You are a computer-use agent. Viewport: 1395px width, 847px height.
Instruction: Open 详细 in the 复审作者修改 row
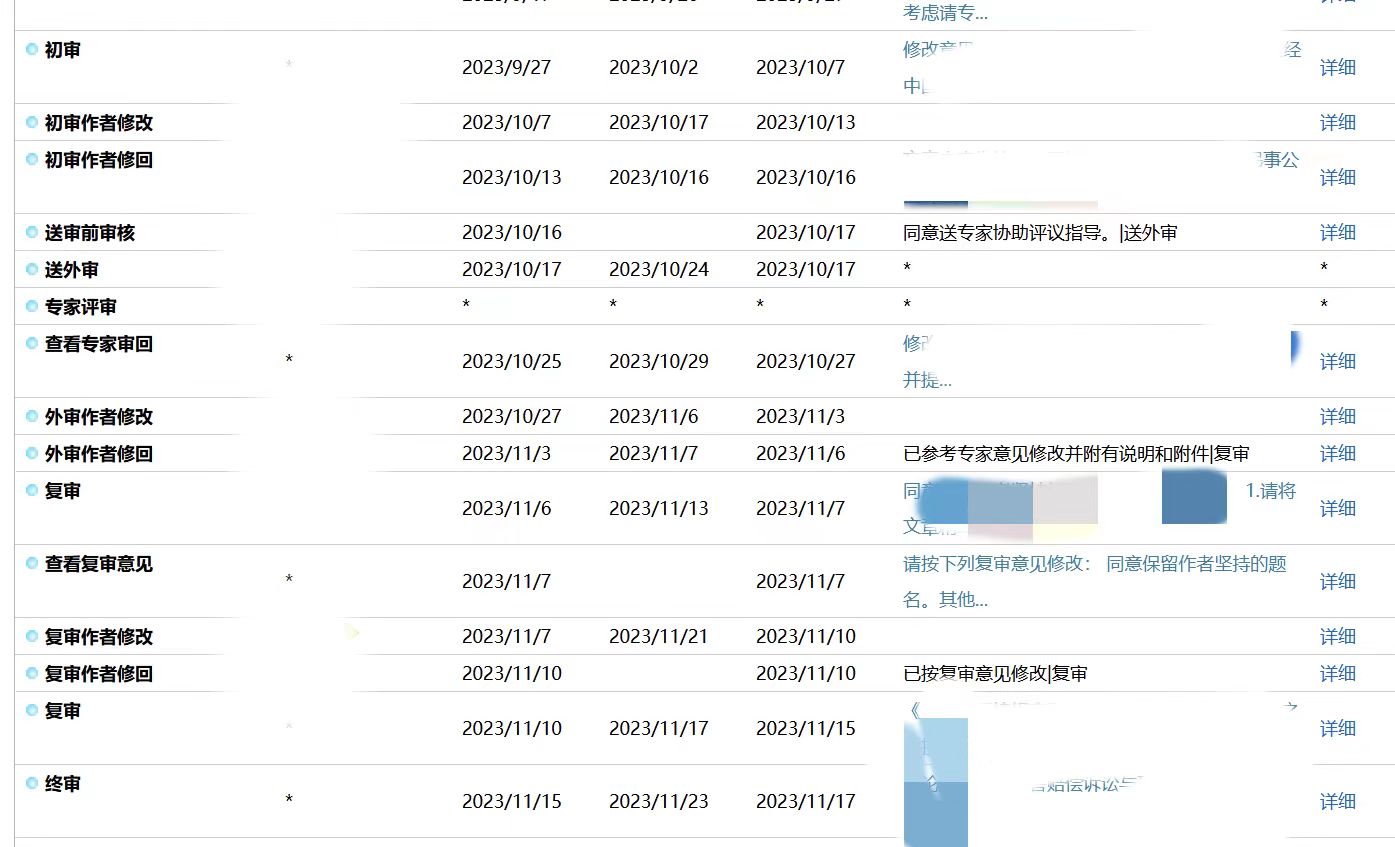pos(1337,636)
